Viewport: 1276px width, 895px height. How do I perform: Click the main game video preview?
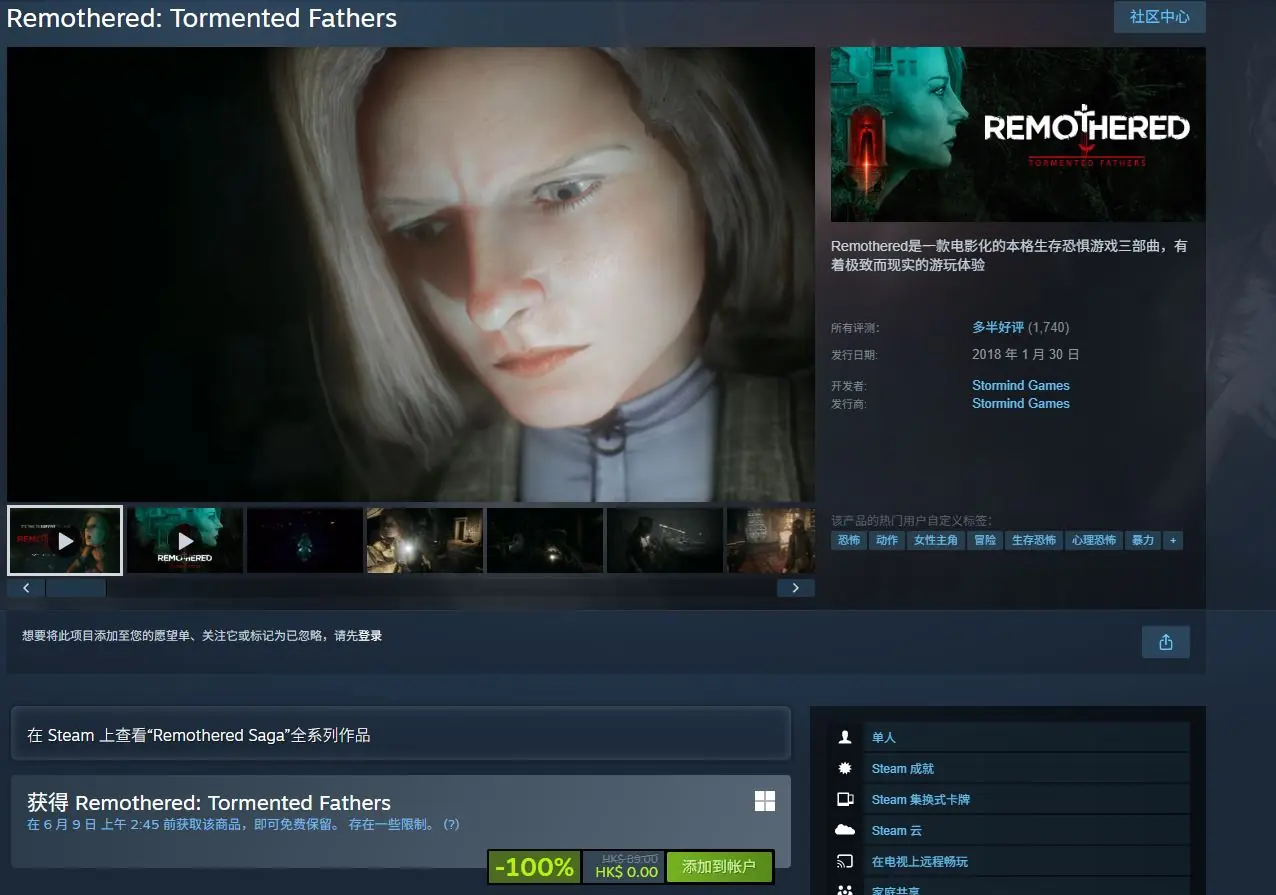pos(411,274)
